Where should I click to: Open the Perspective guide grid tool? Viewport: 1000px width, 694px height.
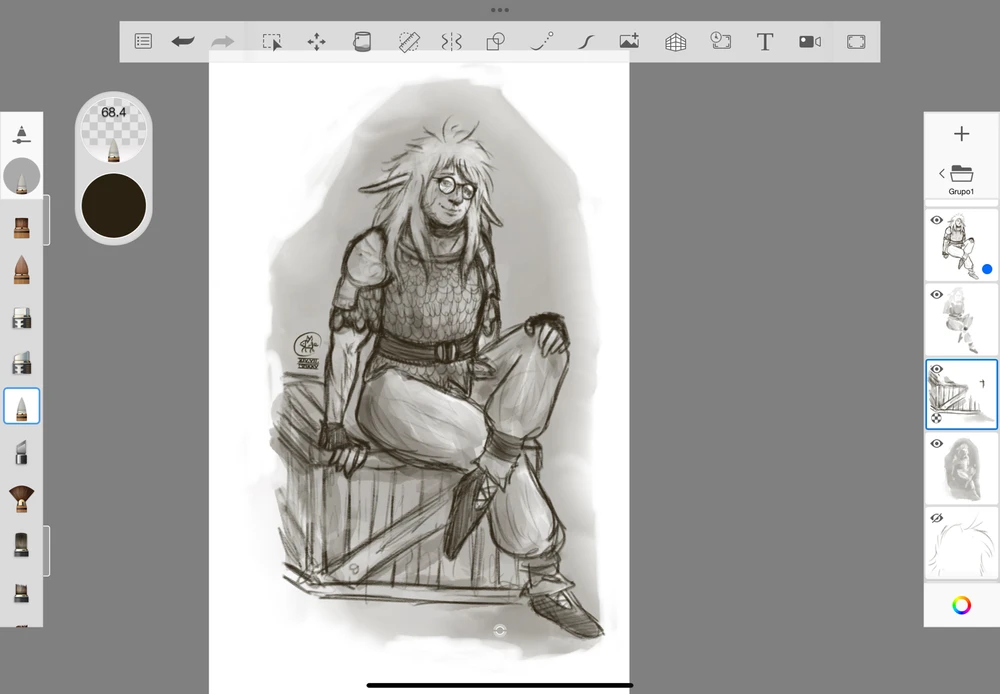tap(676, 41)
